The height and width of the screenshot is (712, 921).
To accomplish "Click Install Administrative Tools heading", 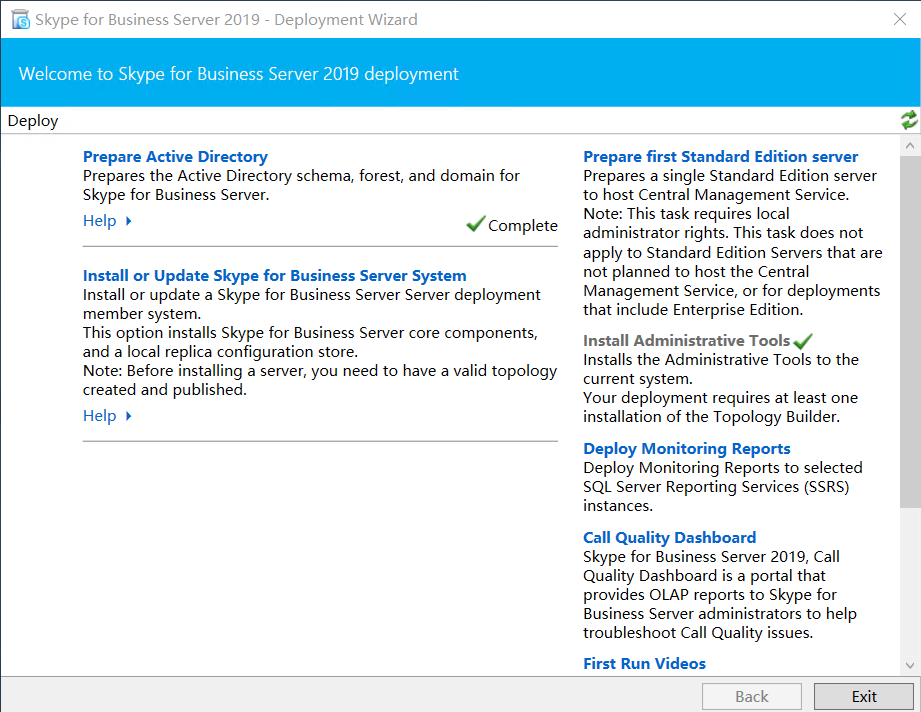I will click(x=686, y=341).
